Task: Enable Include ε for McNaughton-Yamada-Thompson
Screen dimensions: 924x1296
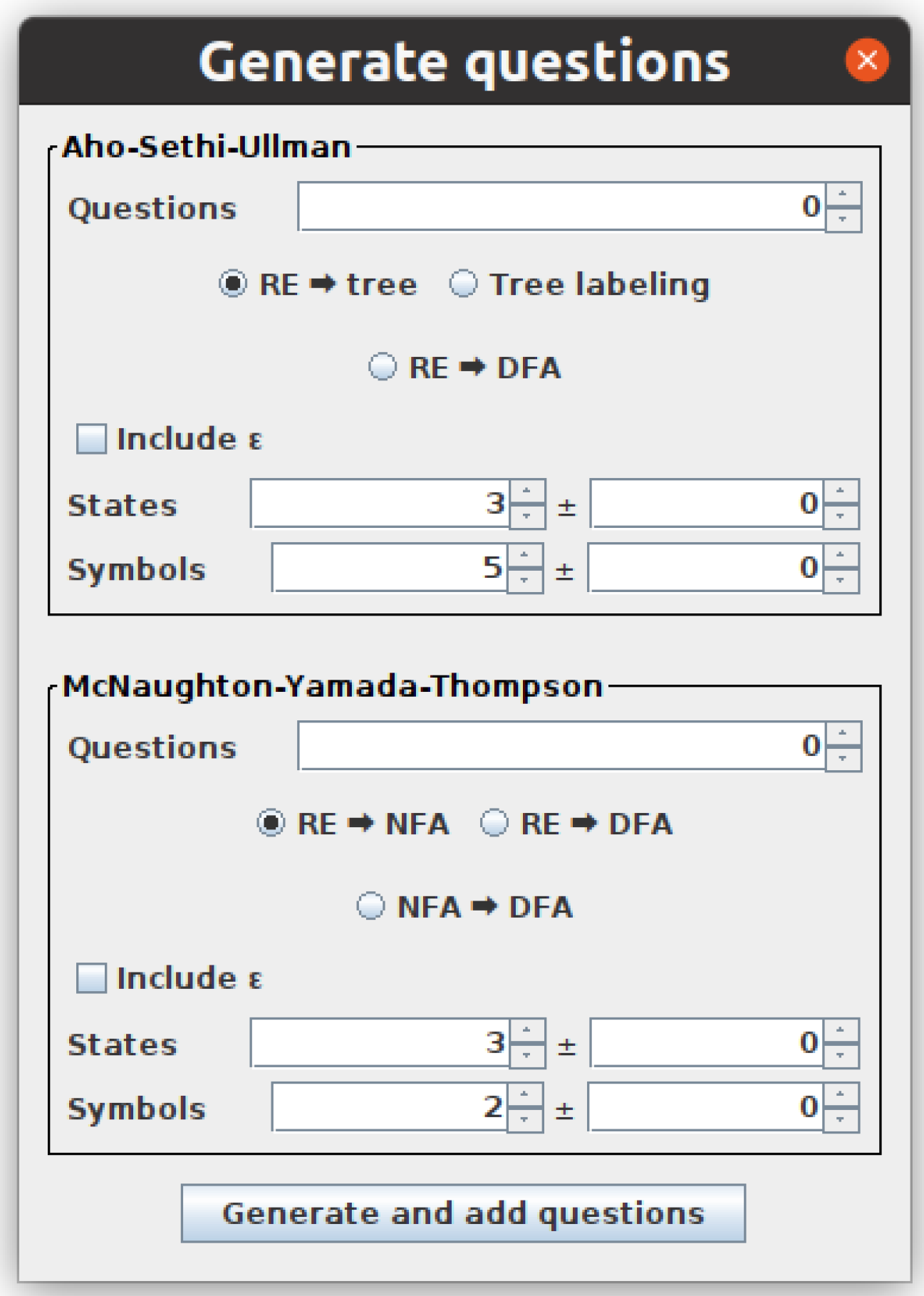Action: click(92, 978)
